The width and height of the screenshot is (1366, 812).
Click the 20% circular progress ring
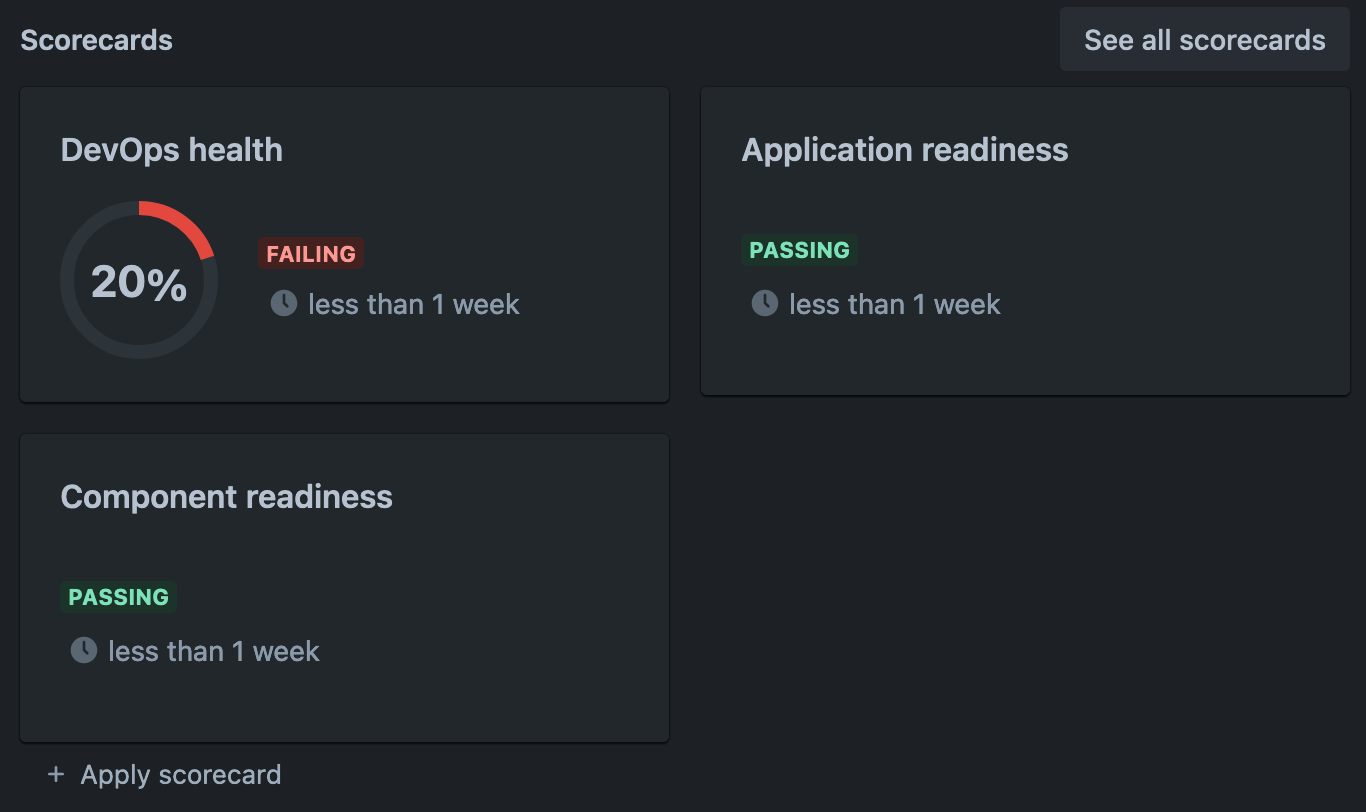139,280
